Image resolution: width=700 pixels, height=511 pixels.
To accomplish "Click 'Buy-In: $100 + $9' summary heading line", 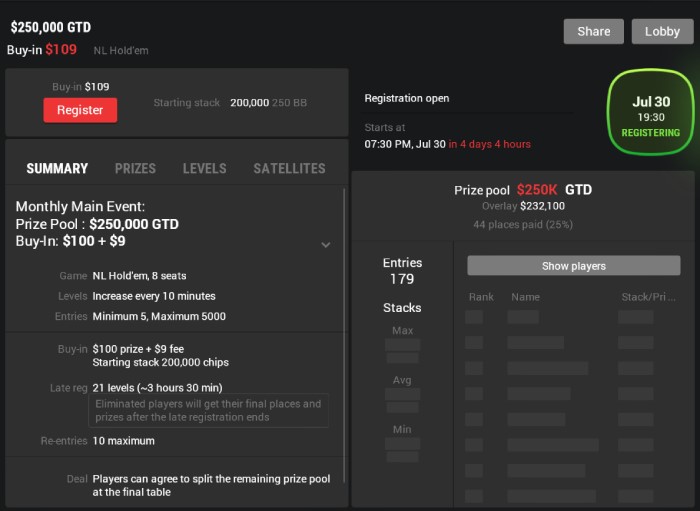I will (x=71, y=241).
